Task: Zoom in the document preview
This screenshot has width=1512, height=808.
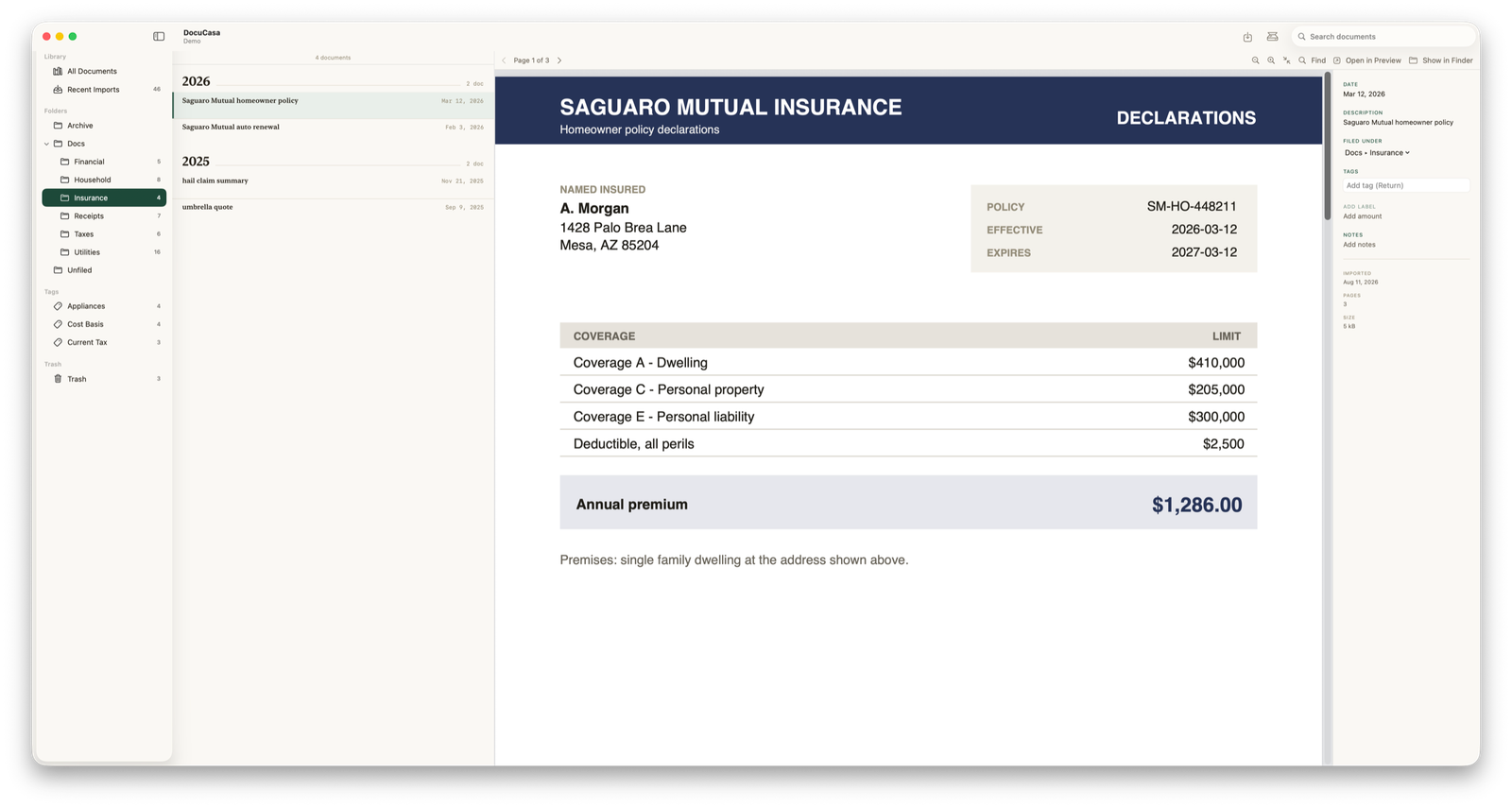Action: (x=1271, y=60)
